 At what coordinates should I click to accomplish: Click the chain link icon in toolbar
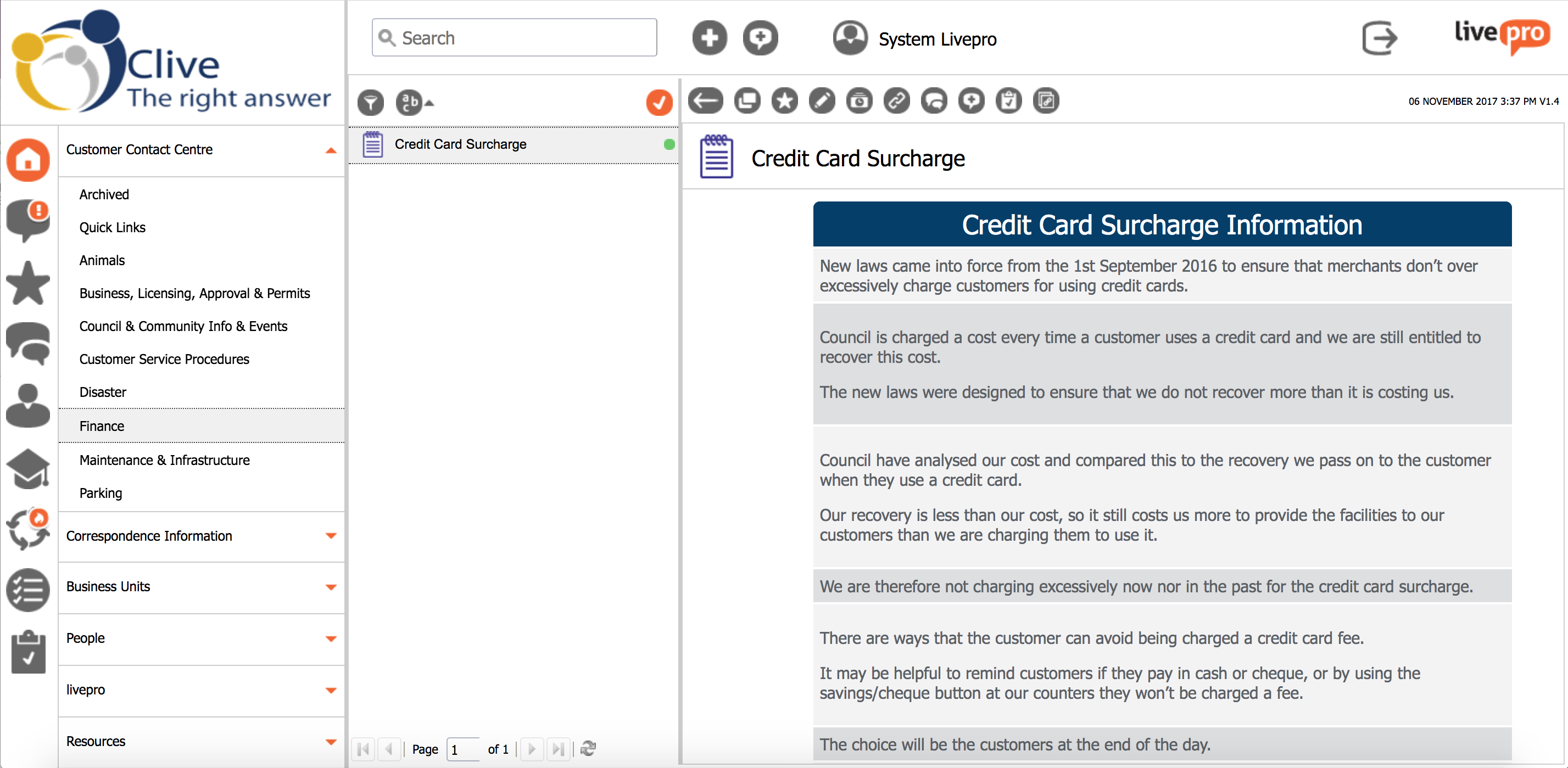pos(897,101)
